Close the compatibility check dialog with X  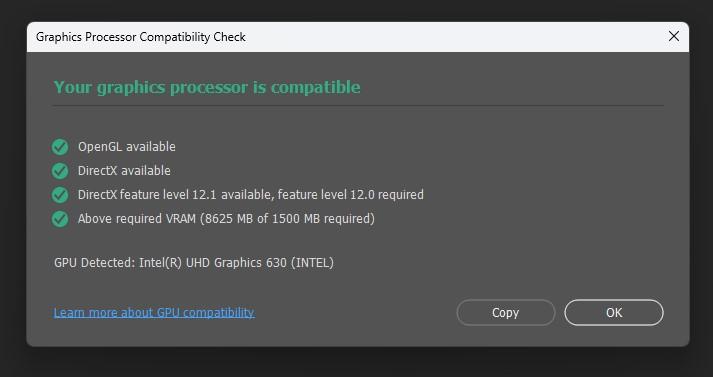[673, 36]
